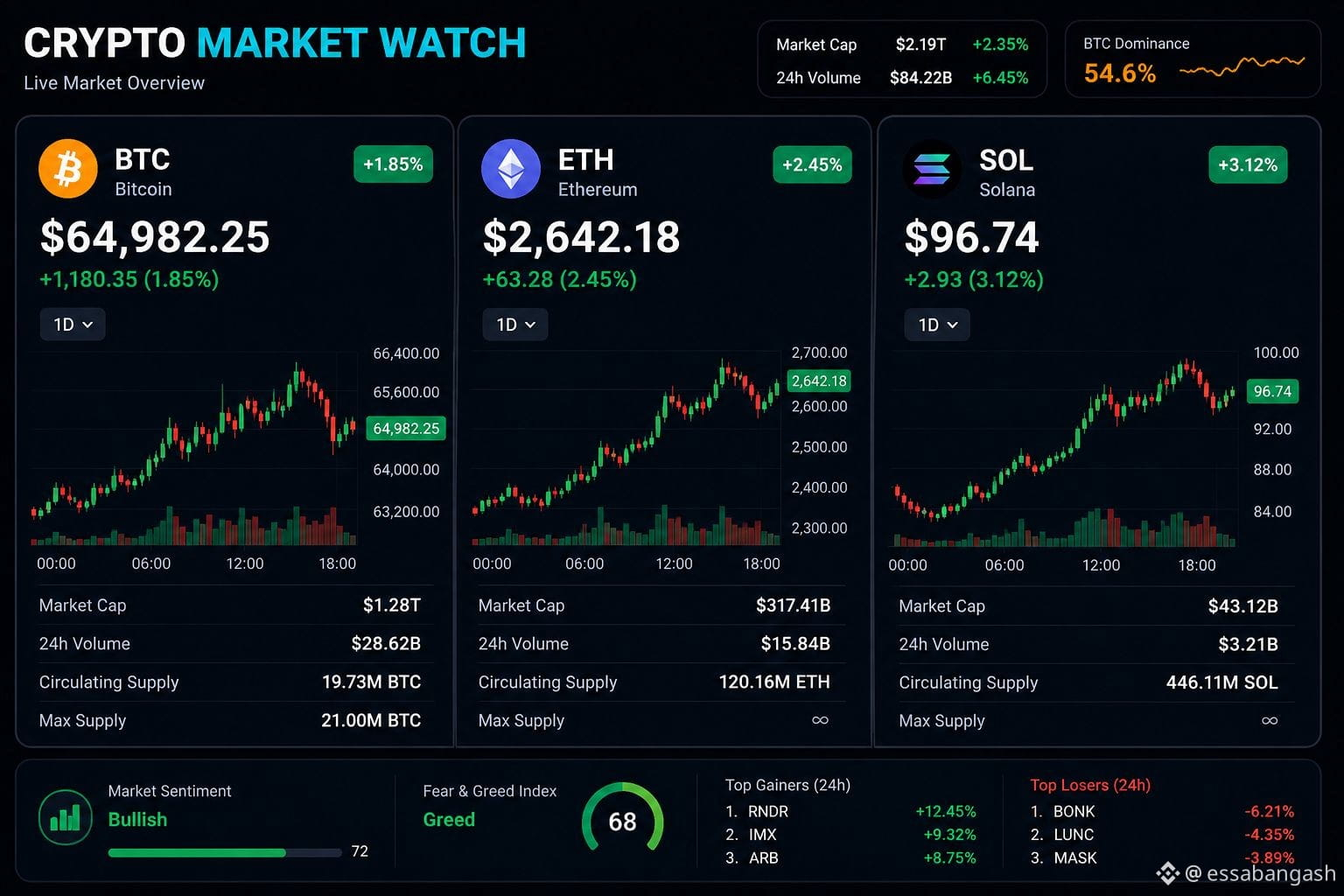Click the ETH +2.45% change badge

[812, 164]
